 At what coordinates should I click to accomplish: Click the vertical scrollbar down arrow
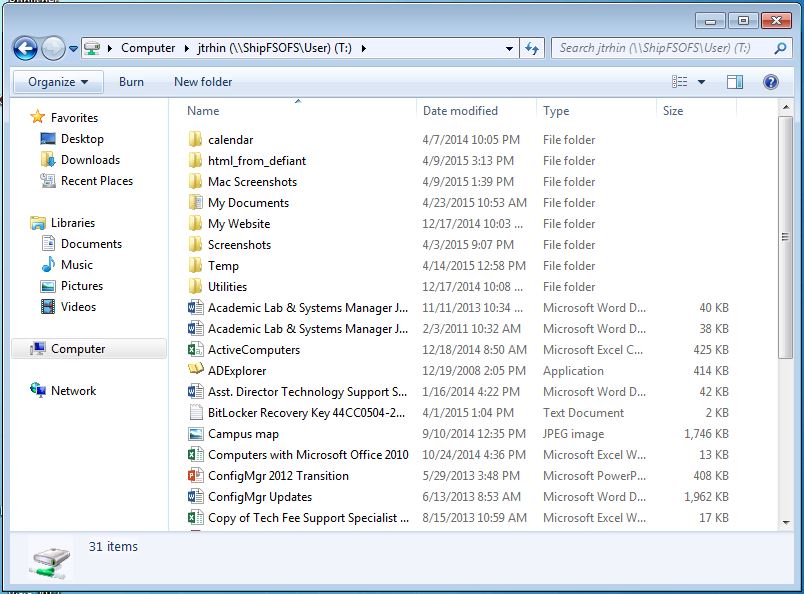tap(787, 522)
